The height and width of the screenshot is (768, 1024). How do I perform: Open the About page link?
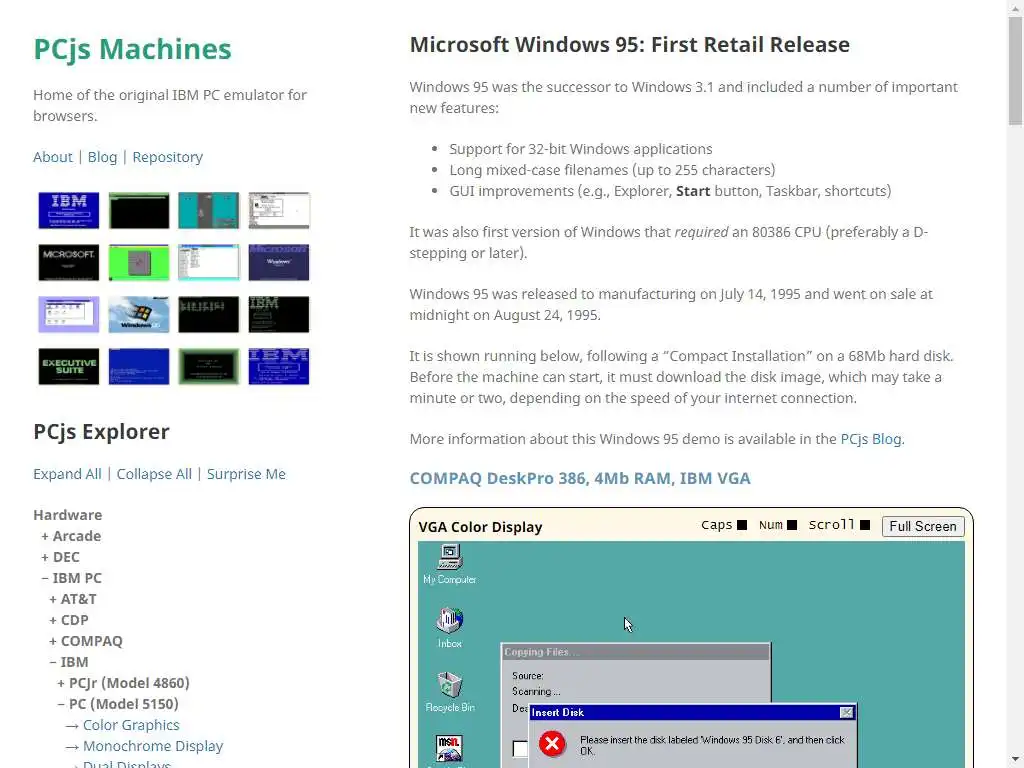point(53,157)
